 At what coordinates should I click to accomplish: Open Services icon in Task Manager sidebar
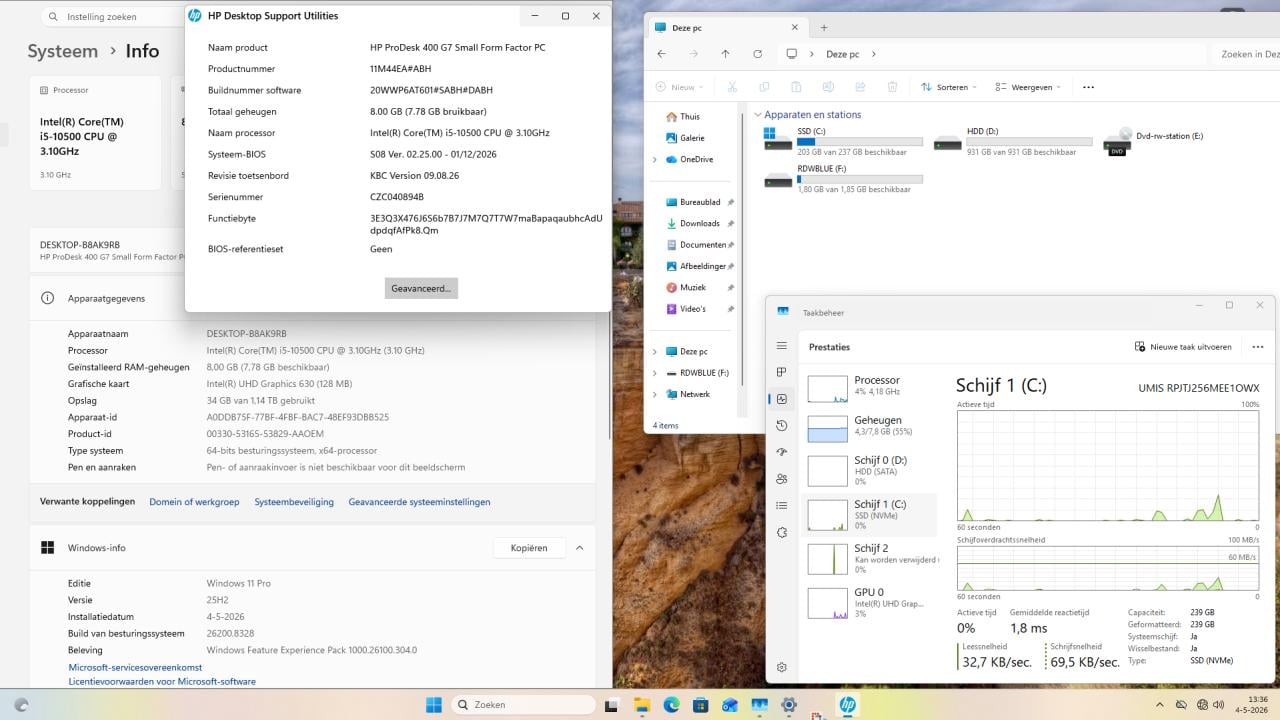tap(782, 533)
